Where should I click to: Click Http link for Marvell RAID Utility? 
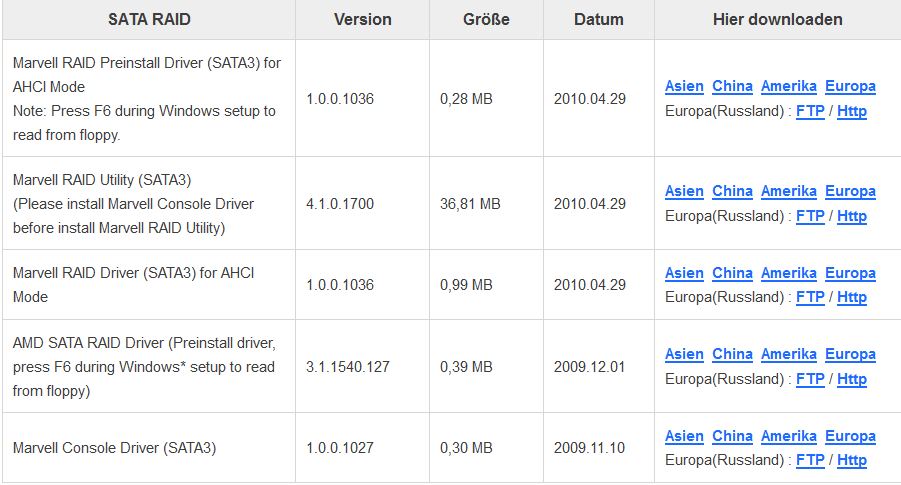[852, 216]
